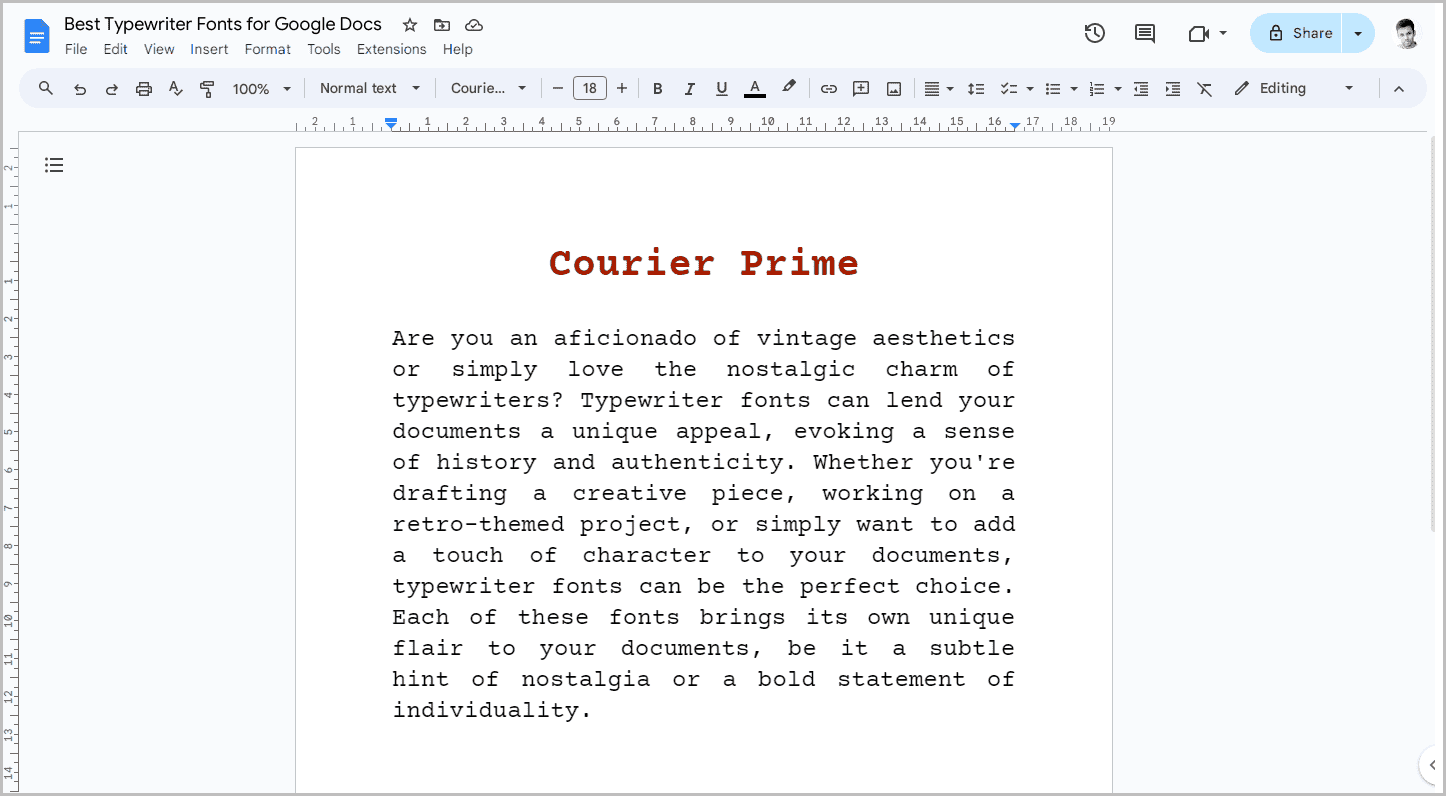Increase the font size
Screen dimensions: 1446x796
(622, 89)
